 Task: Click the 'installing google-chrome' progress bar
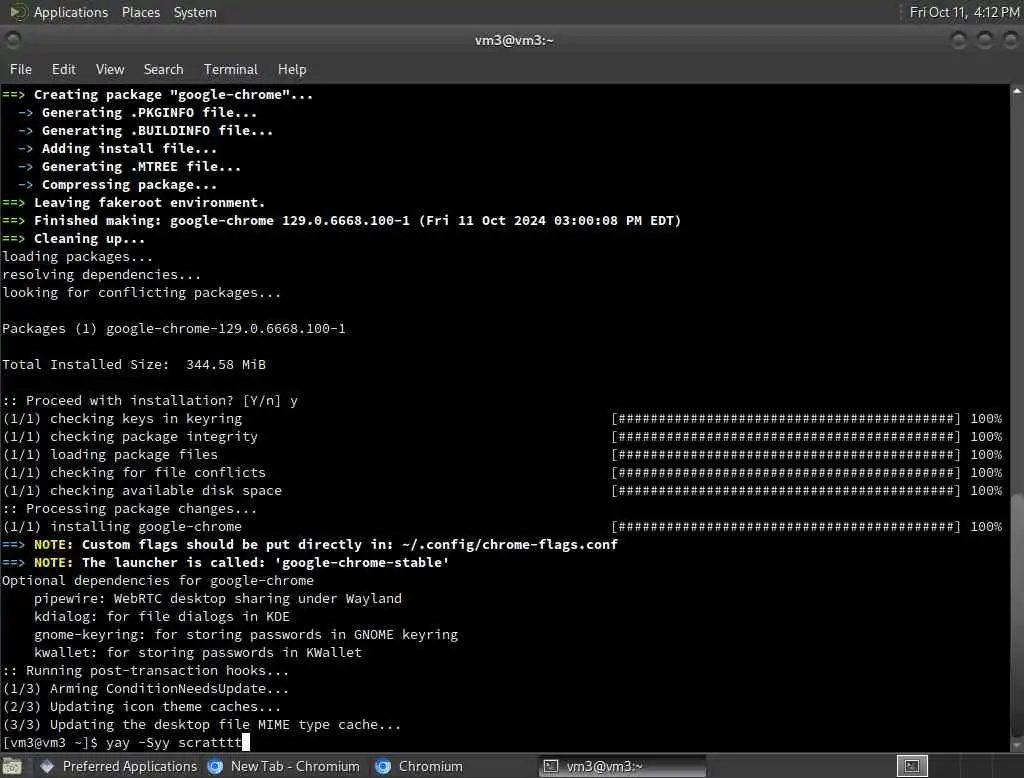point(786,527)
